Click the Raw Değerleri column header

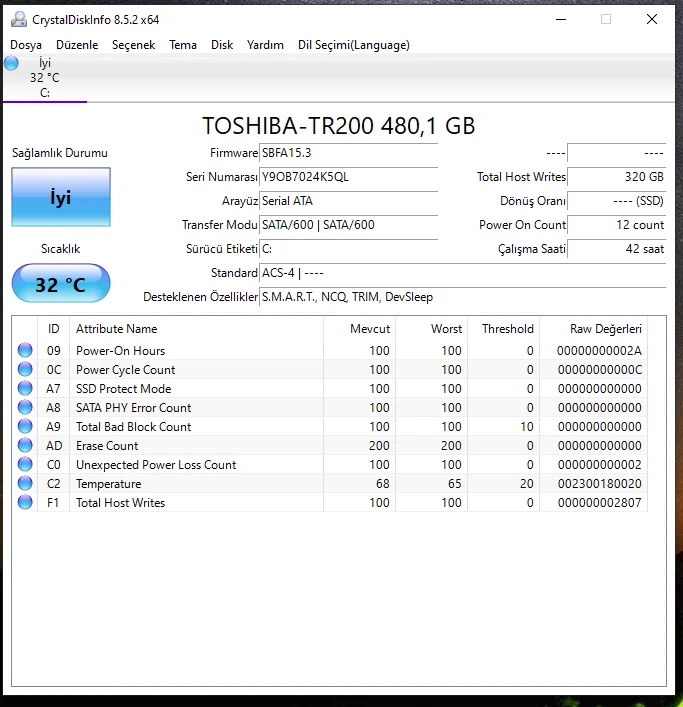tap(594, 329)
